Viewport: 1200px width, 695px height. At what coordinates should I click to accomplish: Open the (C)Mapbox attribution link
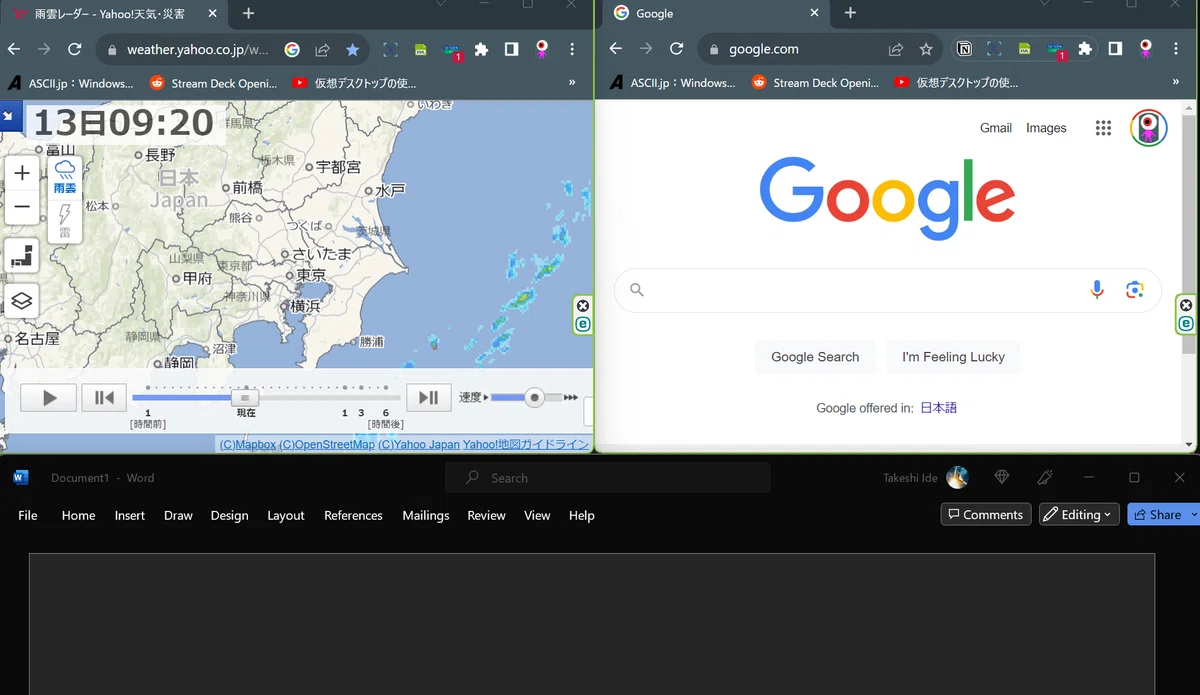tap(248, 444)
